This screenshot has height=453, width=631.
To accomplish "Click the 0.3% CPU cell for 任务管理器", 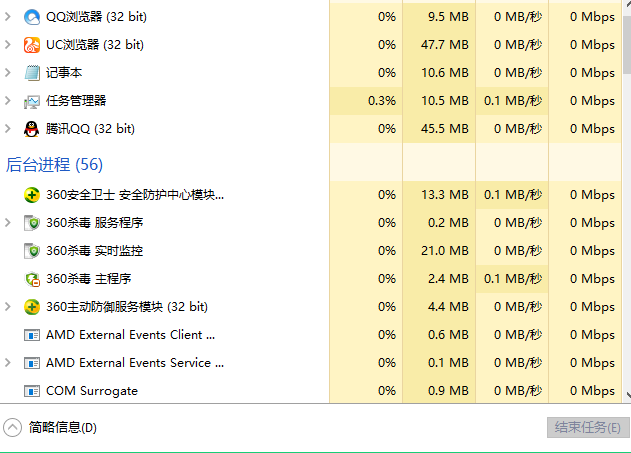I will (x=381, y=101).
